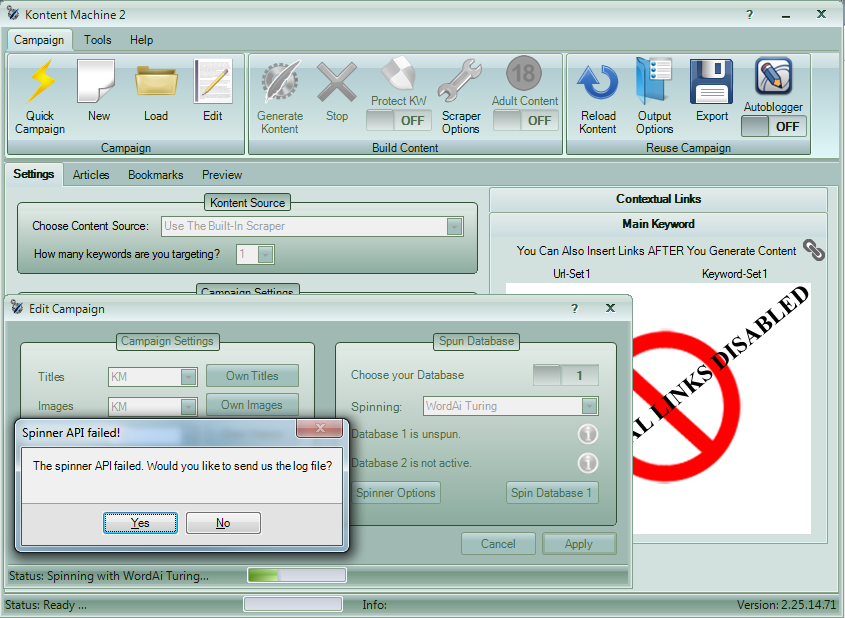The image size is (845, 618).
Task: Click the chain link icon in Contextual Links
Action: (x=814, y=250)
